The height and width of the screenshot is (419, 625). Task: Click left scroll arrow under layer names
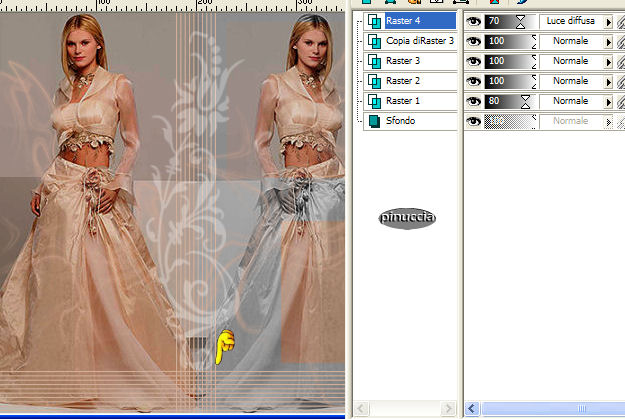tap(361, 409)
